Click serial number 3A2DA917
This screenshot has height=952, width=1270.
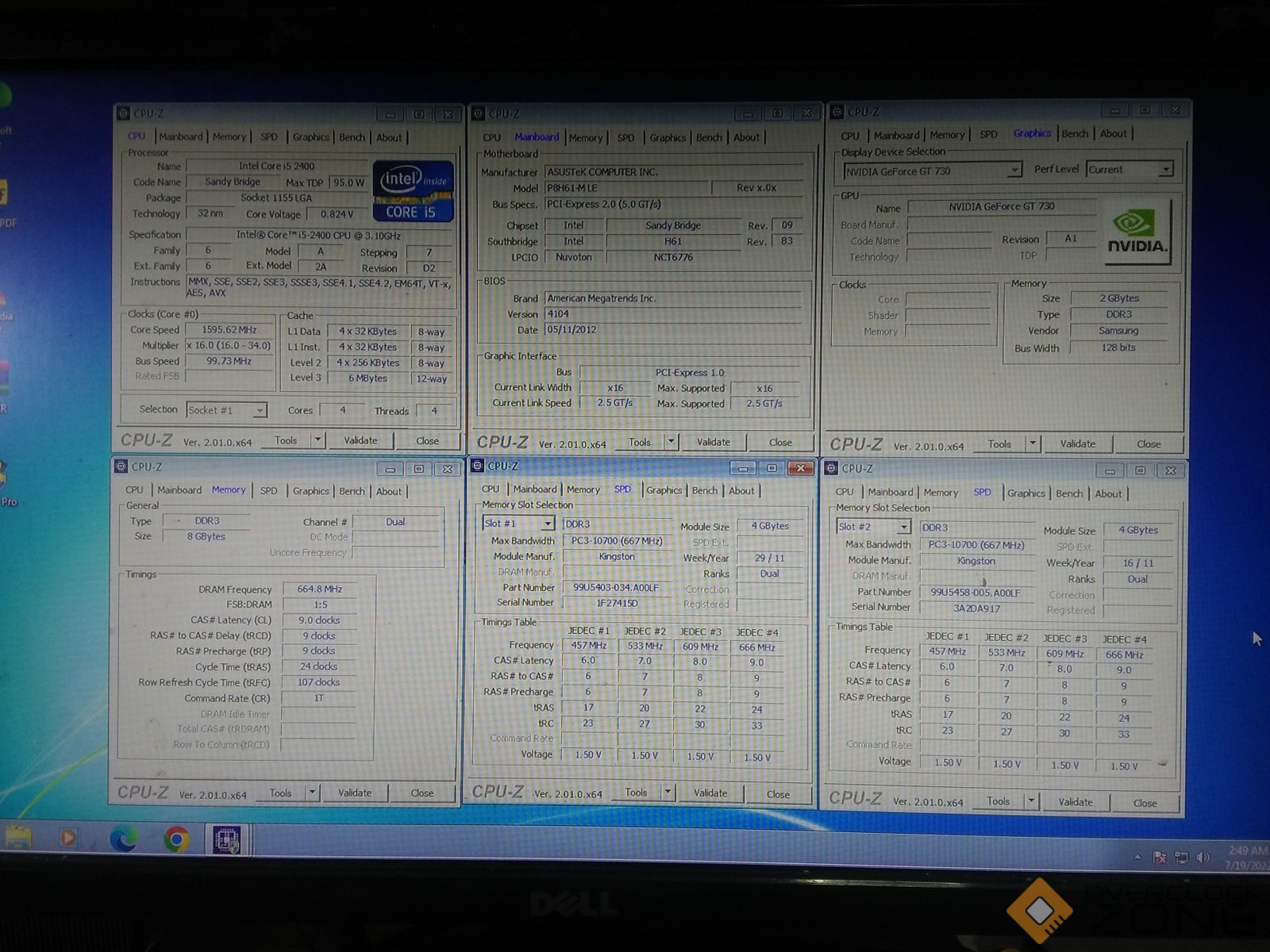pyautogui.click(x=977, y=608)
